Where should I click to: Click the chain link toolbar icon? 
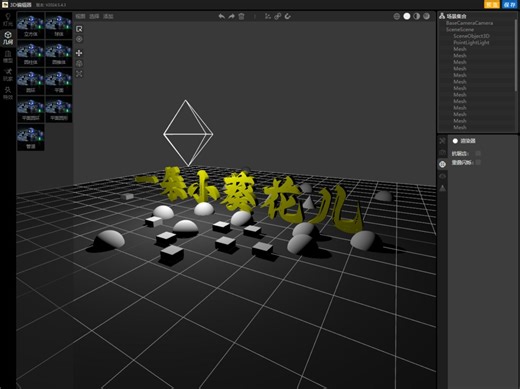pos(278,16)
